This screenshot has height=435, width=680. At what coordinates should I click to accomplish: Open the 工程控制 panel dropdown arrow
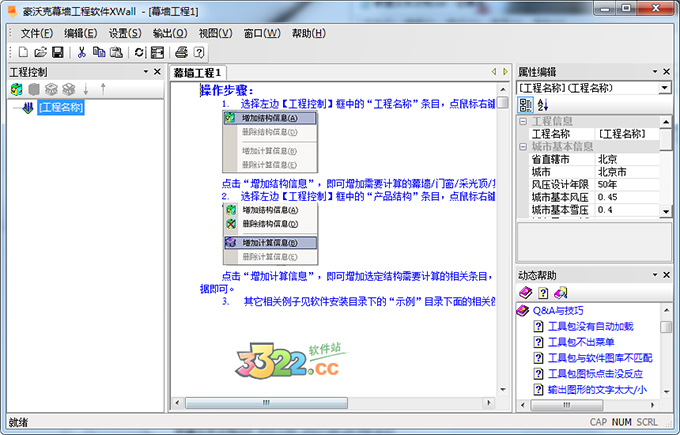point(146,72)
